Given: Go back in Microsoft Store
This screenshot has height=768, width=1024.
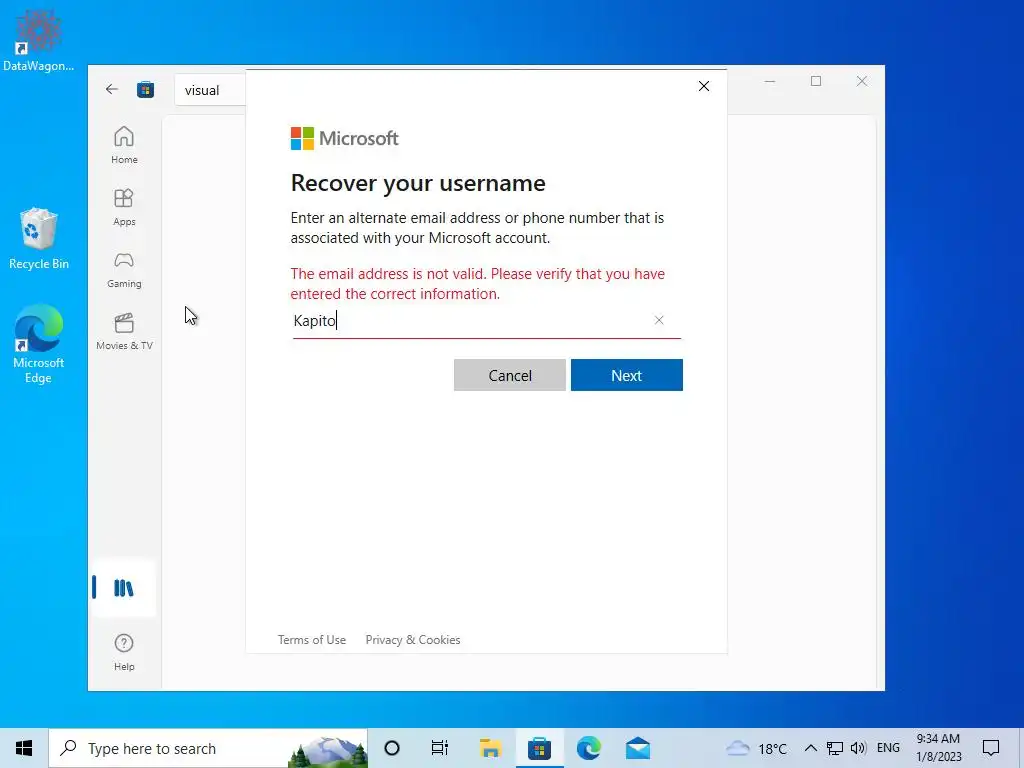Looking at the screenshot, I should 112,89.
